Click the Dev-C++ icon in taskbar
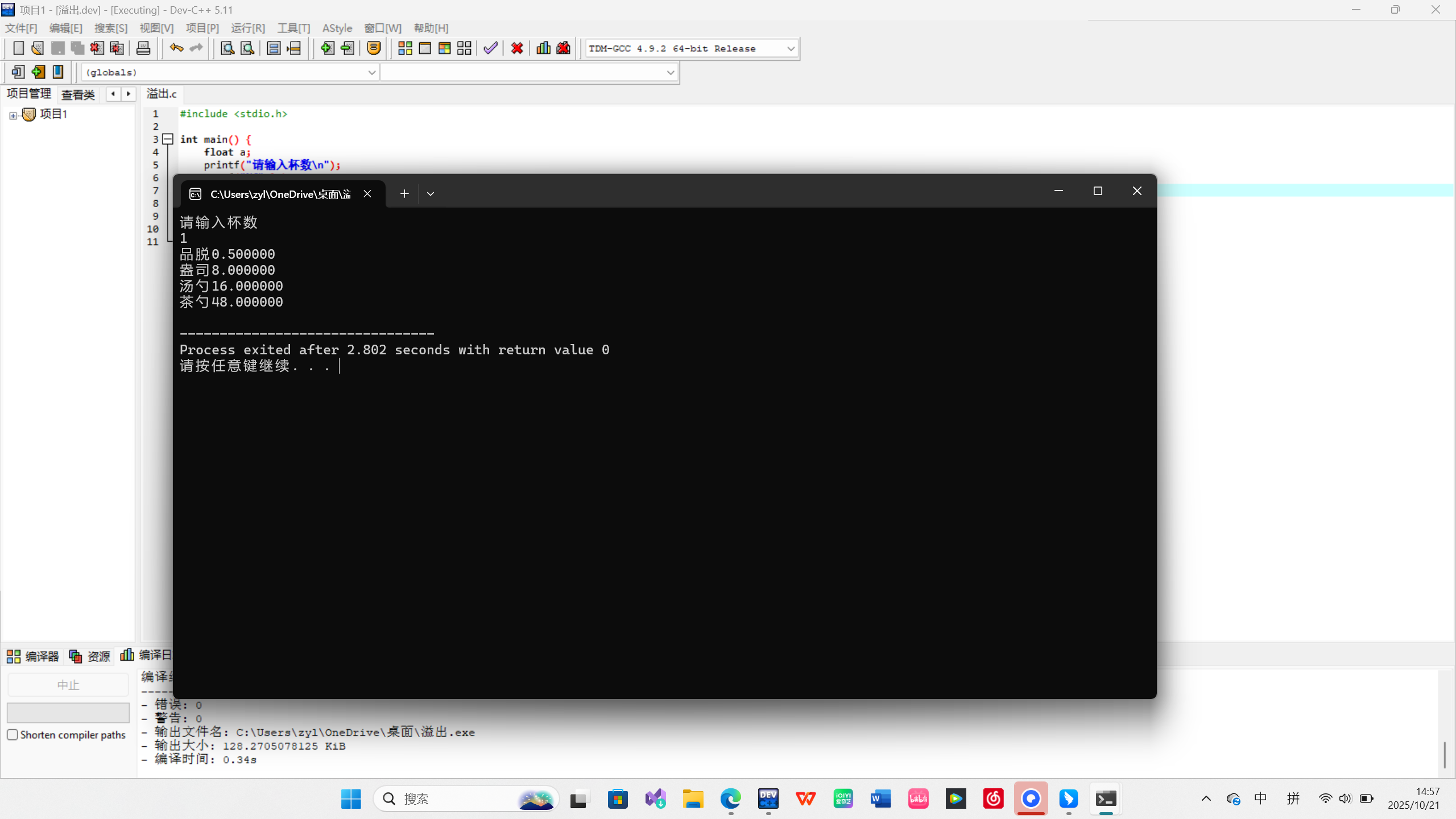Viewport: 1456px width, 819px height. [x=768, y=799]
